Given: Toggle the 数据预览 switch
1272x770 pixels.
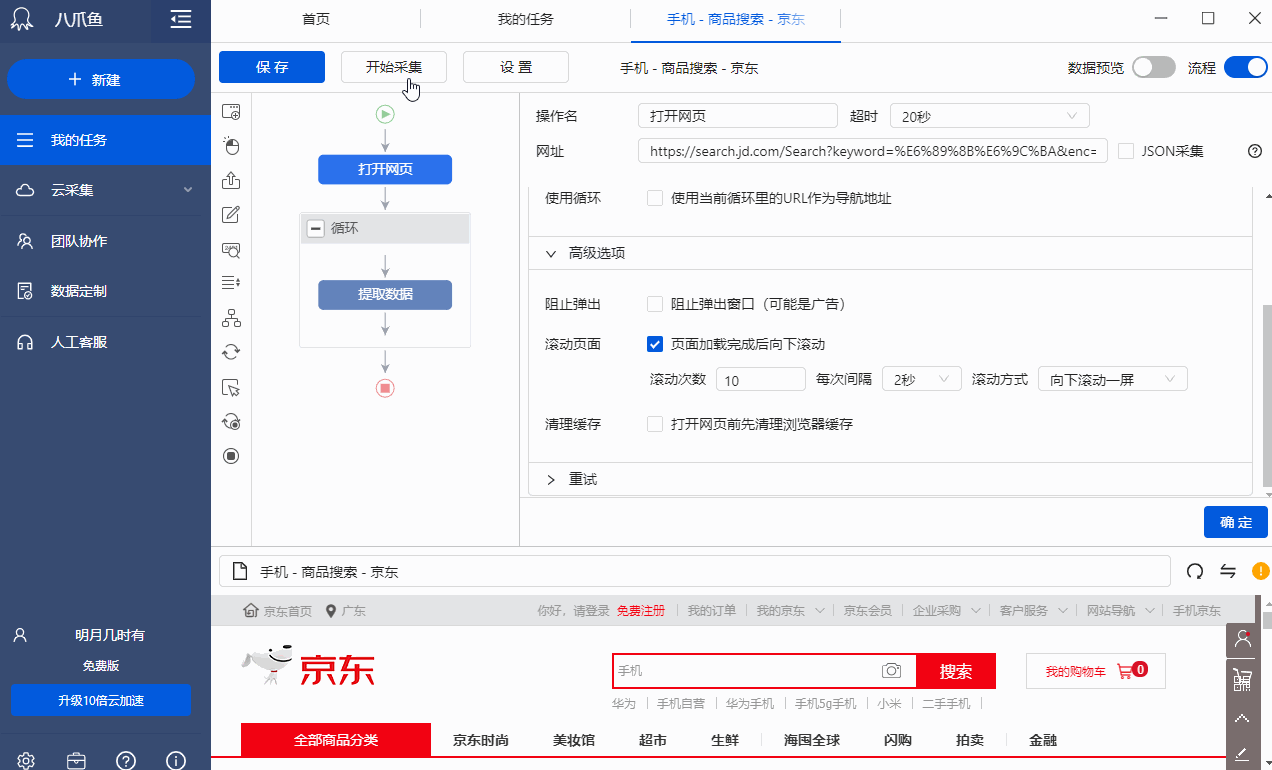Looking at the screenshot, I should (x=1153, y=68).
